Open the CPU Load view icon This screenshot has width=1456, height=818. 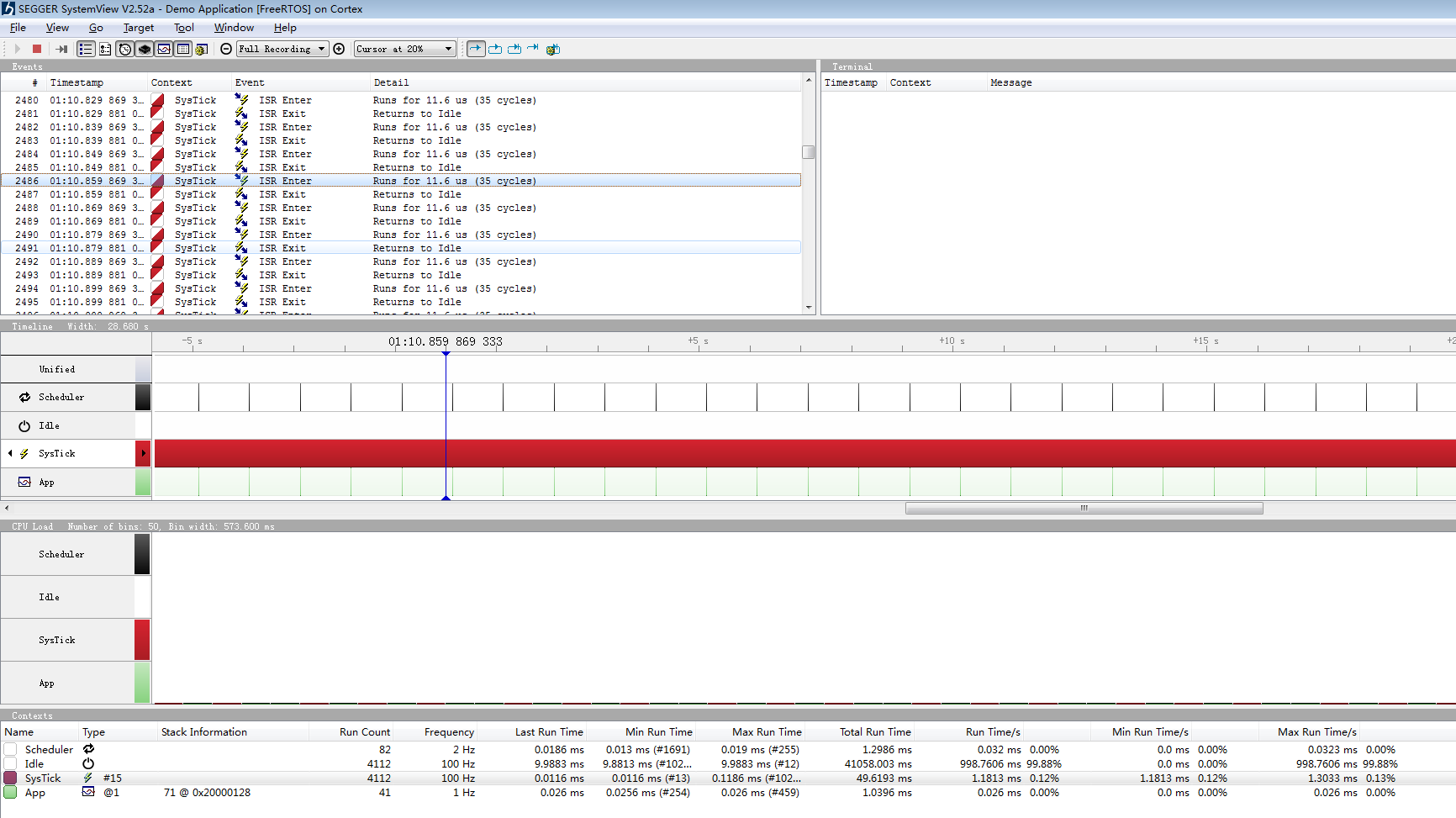pos(162,48)
